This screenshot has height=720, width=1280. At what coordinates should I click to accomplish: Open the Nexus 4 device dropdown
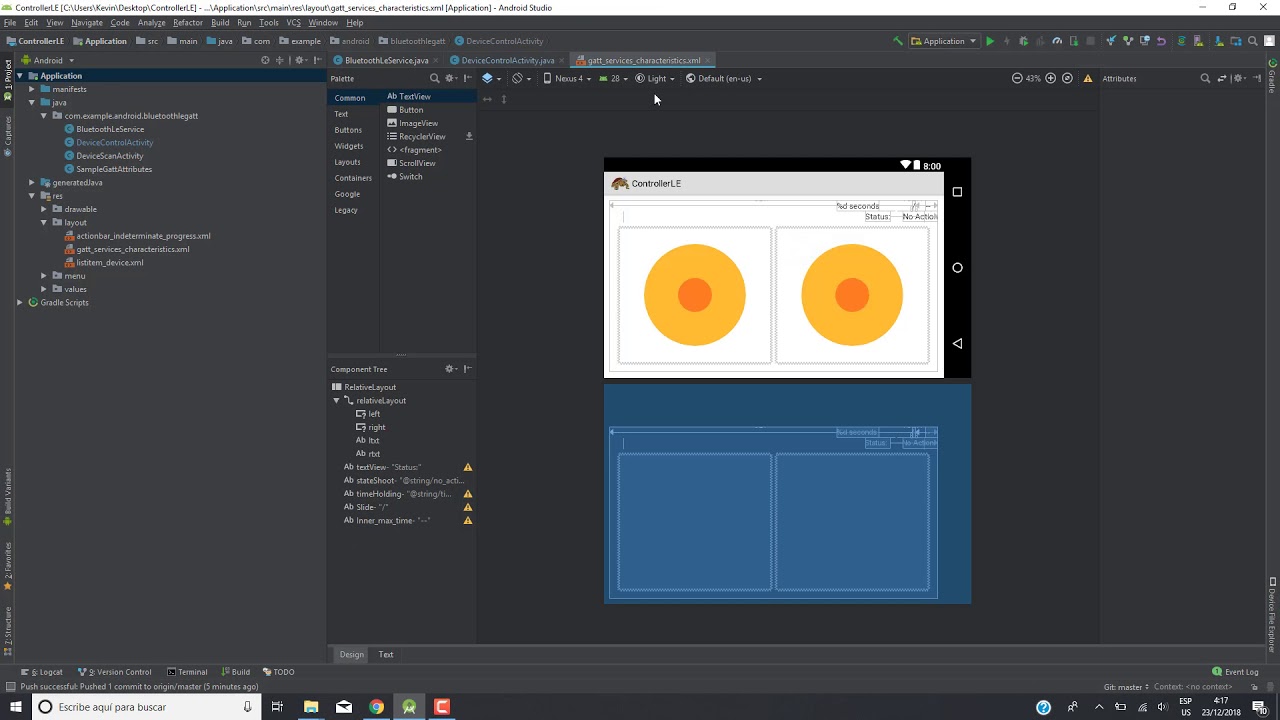[x=568, y=78]
